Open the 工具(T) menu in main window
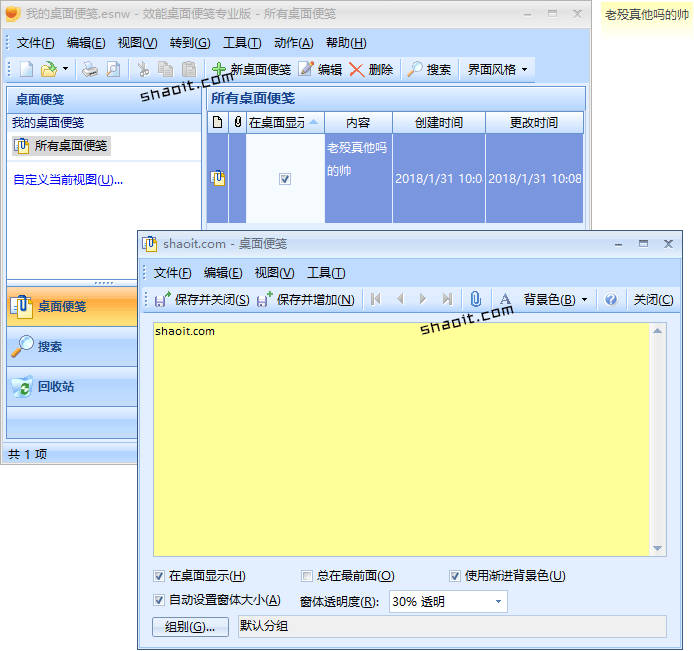Image resolution: width=694 pixels, height=651 pixels. [x=242, y=43]
